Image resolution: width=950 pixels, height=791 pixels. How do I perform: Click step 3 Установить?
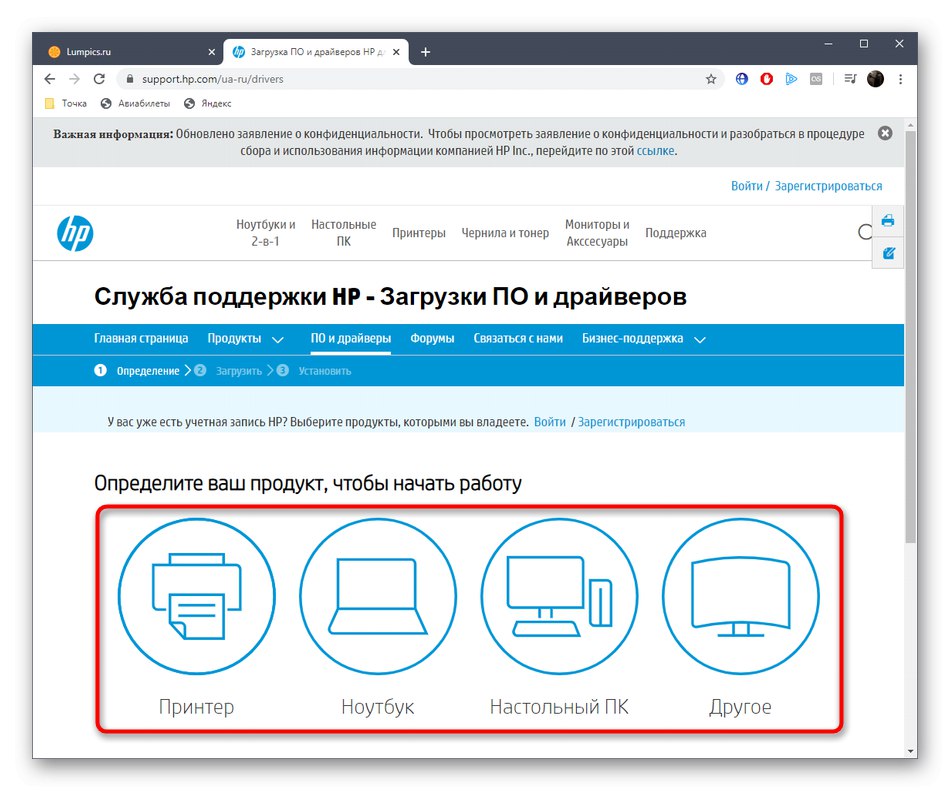(314, 371)
